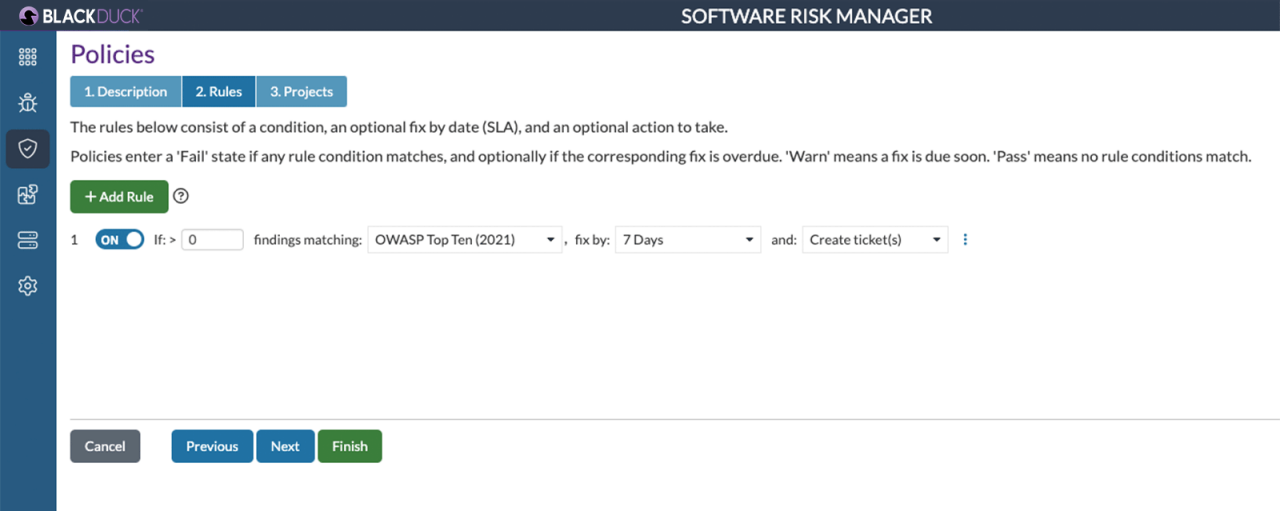The image size is (1280, 511).
Task: Open the rule's three-dot options menu
Action: pyautogui.click(x=965, y=240)
